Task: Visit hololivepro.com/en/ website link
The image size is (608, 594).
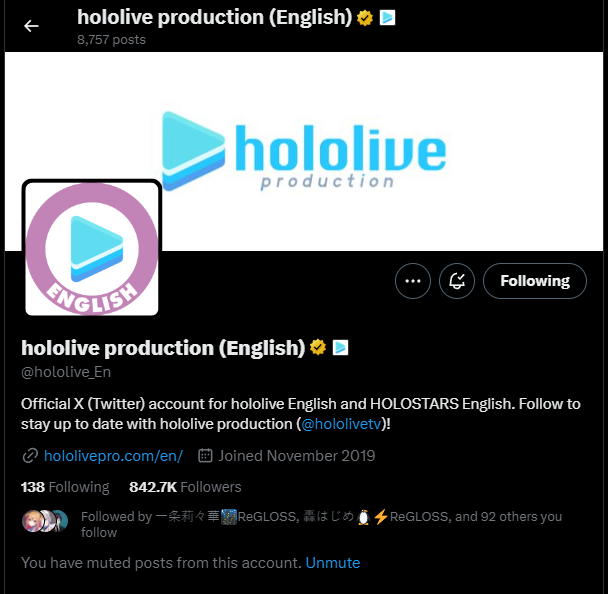Action: pyautogui.click(x=113, y=456)
